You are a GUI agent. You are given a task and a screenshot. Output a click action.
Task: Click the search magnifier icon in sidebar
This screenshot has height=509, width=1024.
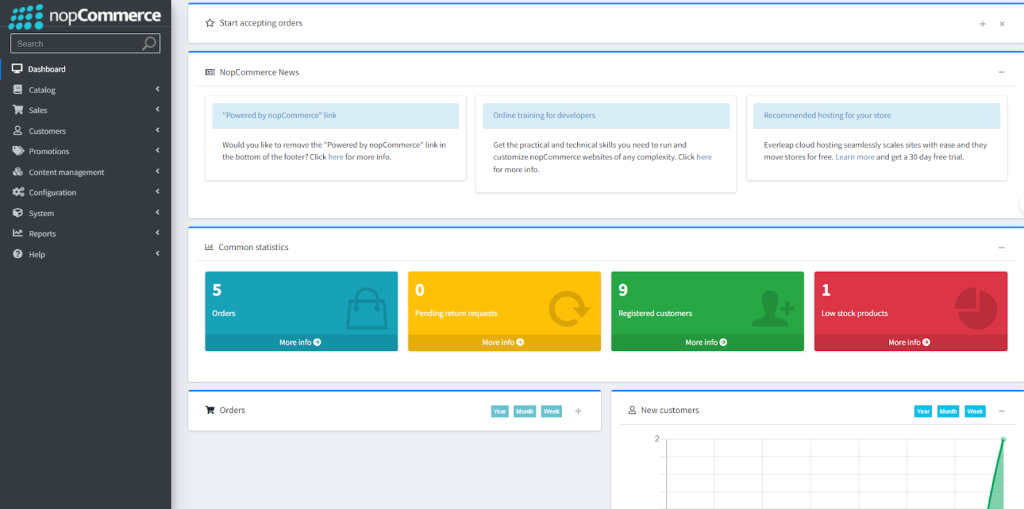149,44
